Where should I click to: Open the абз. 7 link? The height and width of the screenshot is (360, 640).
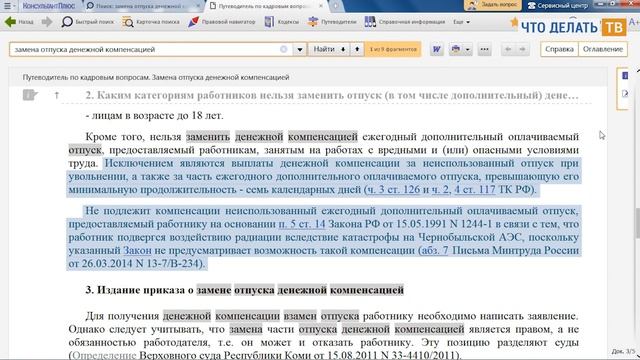(x=434, y=250)
